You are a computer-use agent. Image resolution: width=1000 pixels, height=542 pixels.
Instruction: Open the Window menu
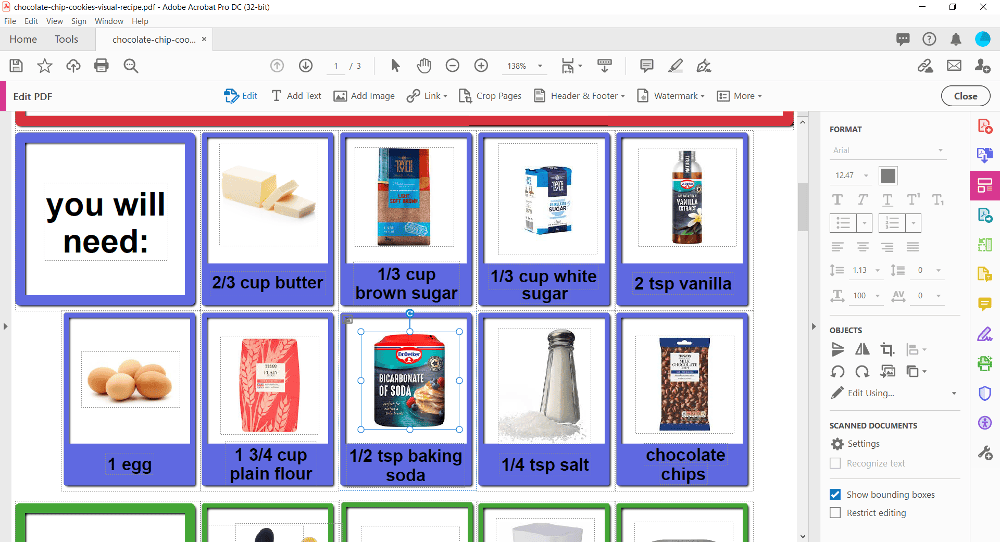[x=109, y=21]
